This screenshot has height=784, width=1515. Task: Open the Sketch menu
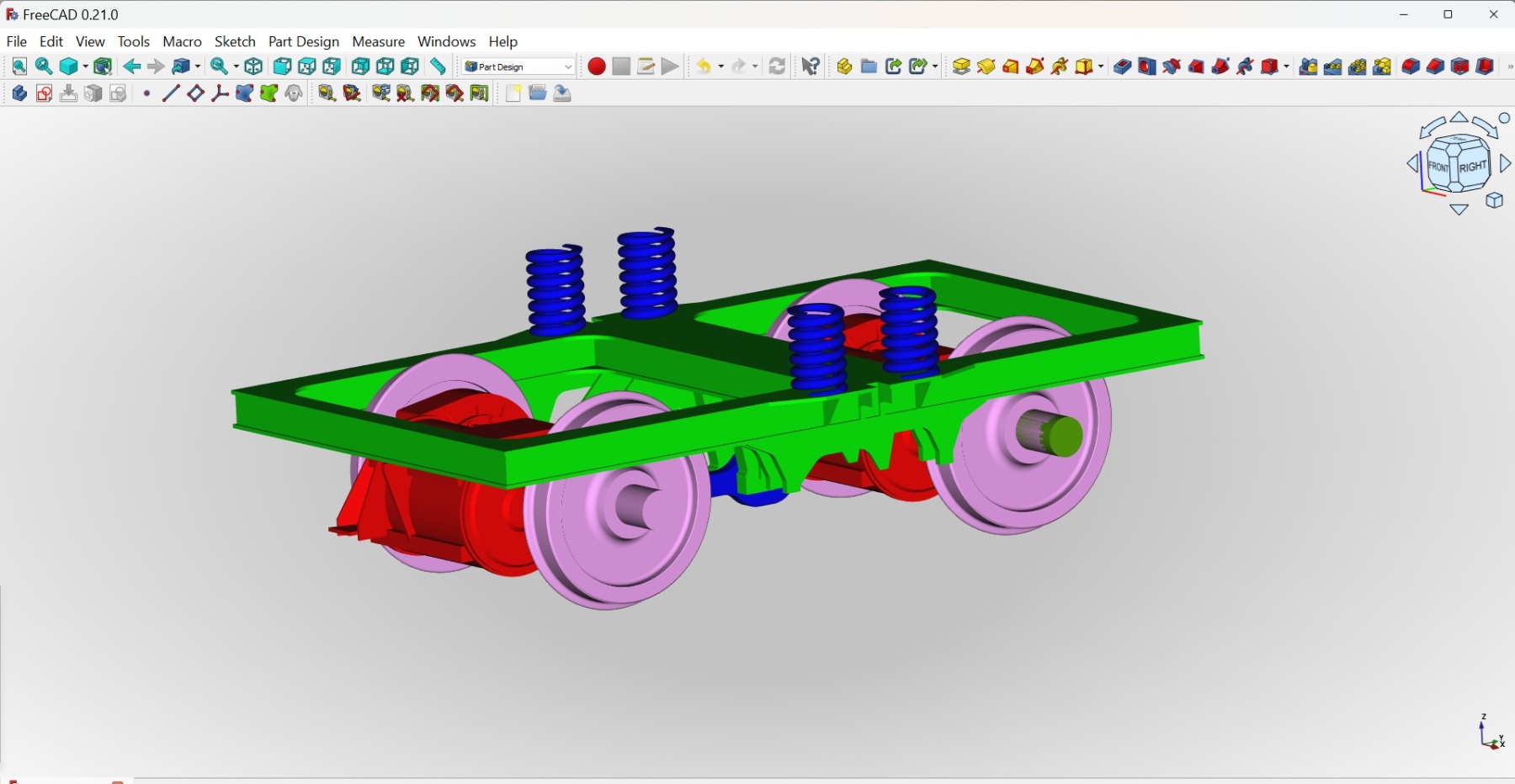(x=236, y=41)
